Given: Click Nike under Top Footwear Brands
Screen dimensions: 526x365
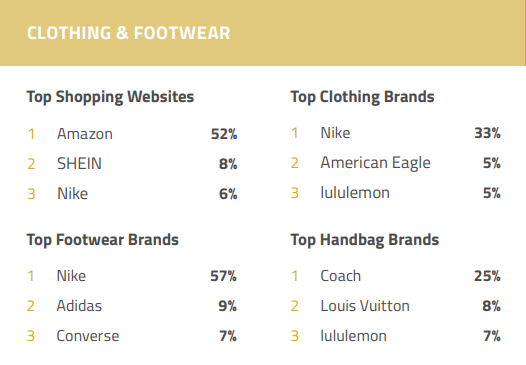Looking at the screenshot, I should [x=71, y=276].
